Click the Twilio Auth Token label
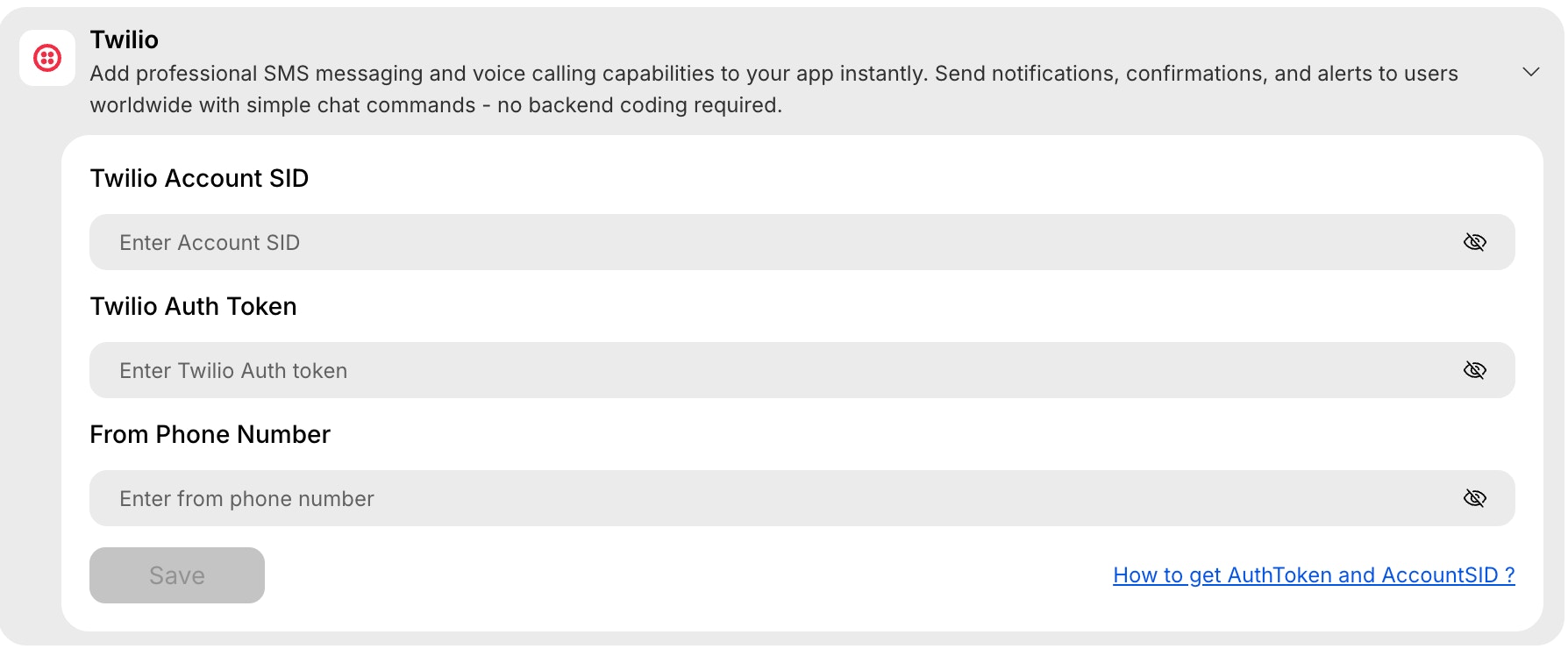Screen dimensions: 1568x649 pyautogui.click(x=193, y=307)
